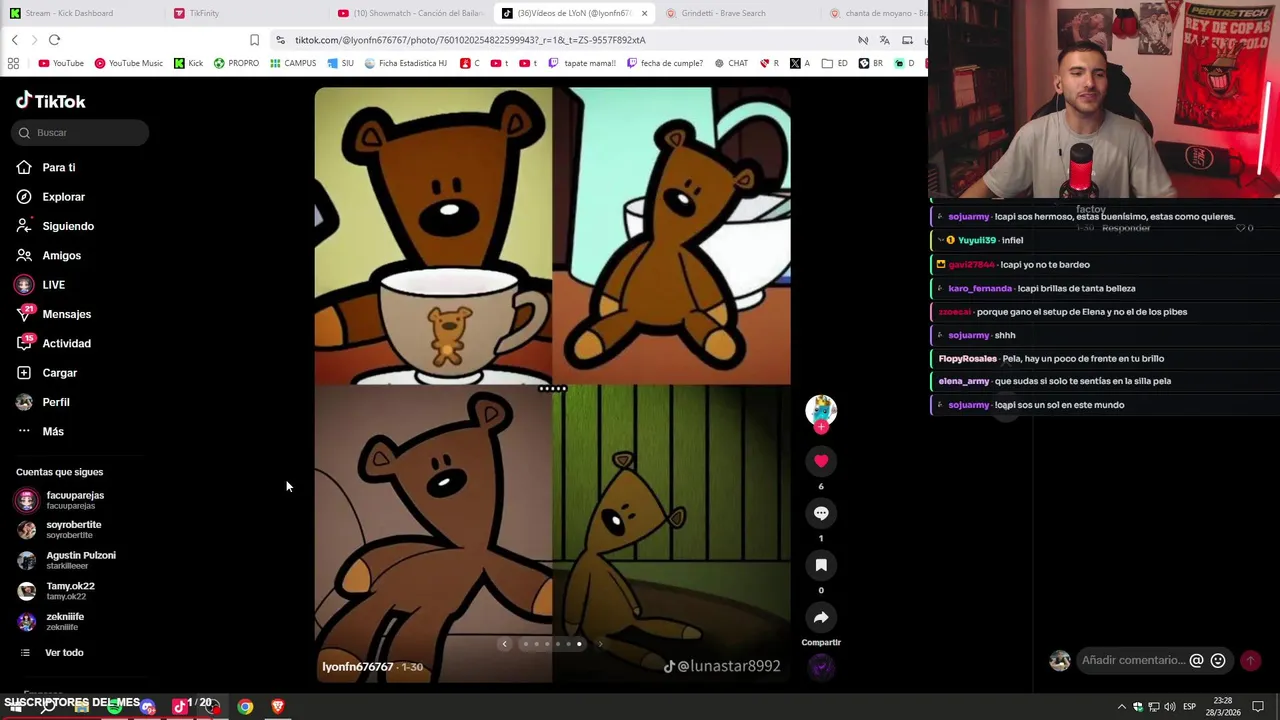Click the Añadir comentario field
Screen dimensions: 1280x720
1133,660
